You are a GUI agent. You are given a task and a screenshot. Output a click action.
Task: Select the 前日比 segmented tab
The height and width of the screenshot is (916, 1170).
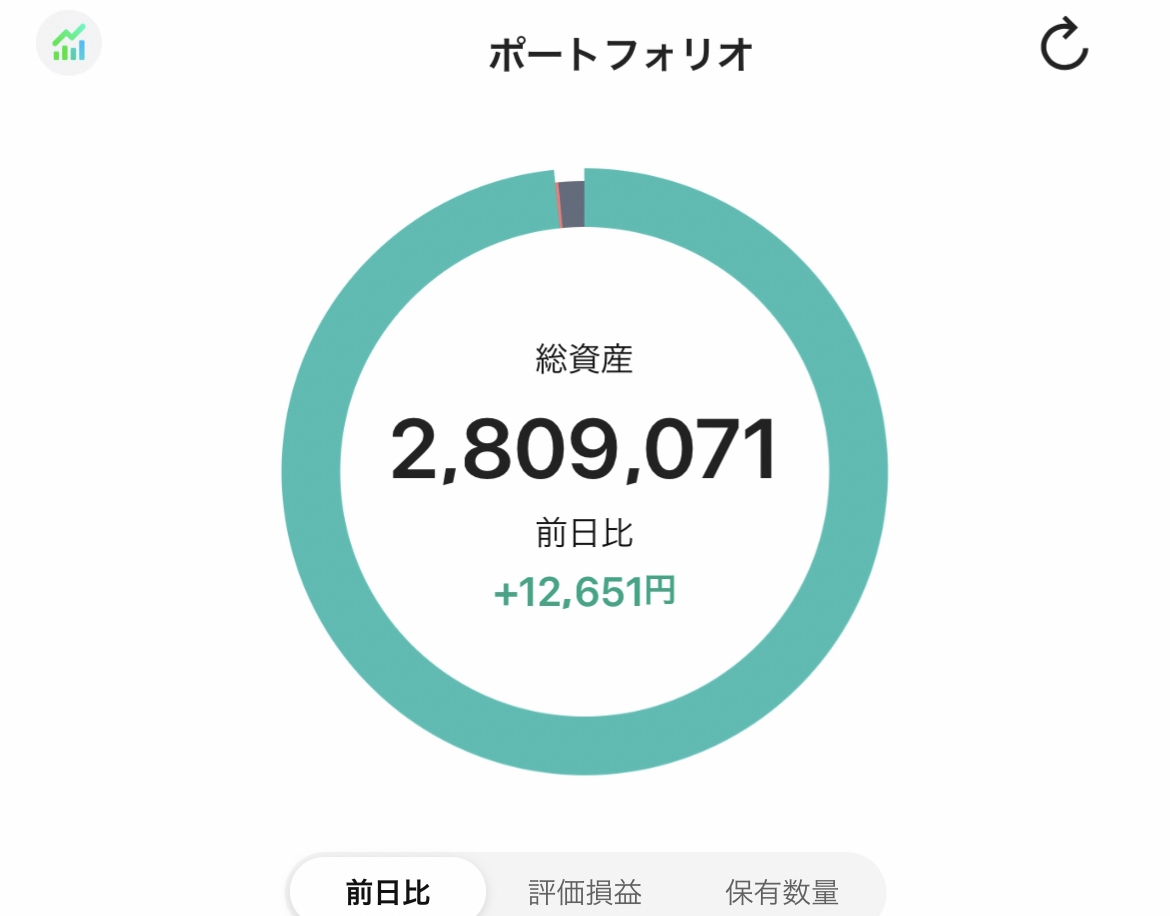point(388,888)
